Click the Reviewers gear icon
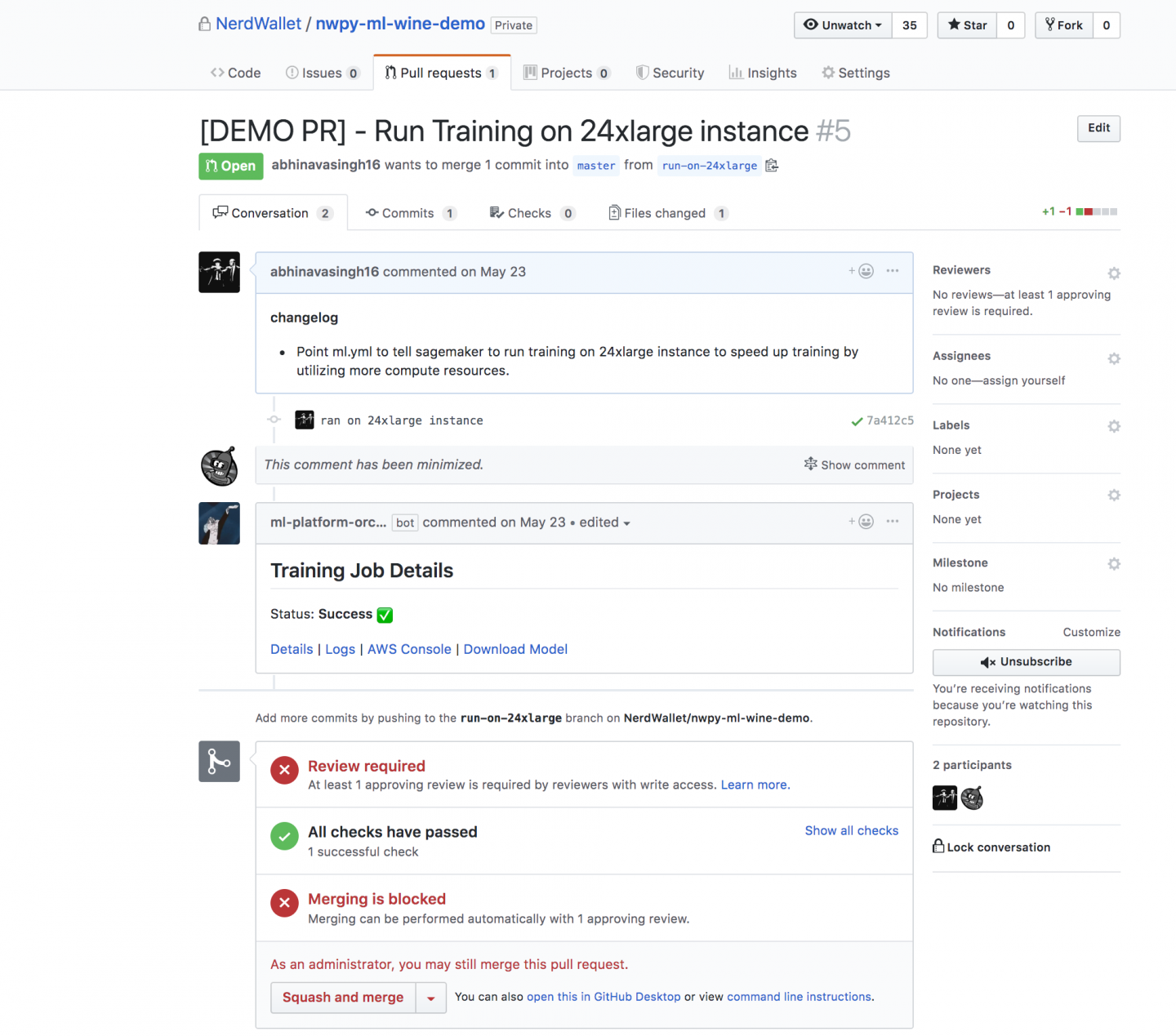The height and width of the screenshot is (1036, 1176). click(1113, 273)
